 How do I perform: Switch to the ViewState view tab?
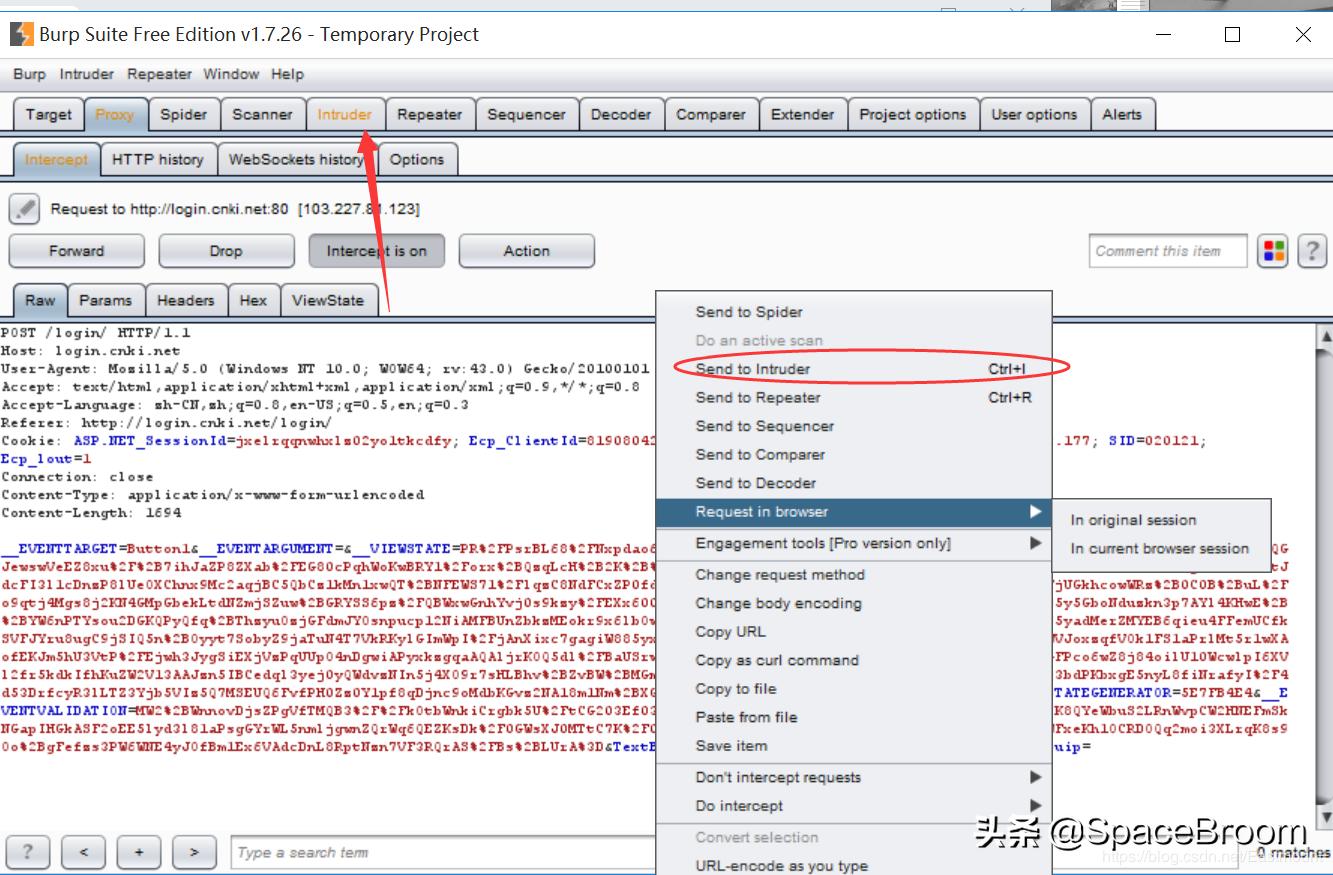click(328, 300)
